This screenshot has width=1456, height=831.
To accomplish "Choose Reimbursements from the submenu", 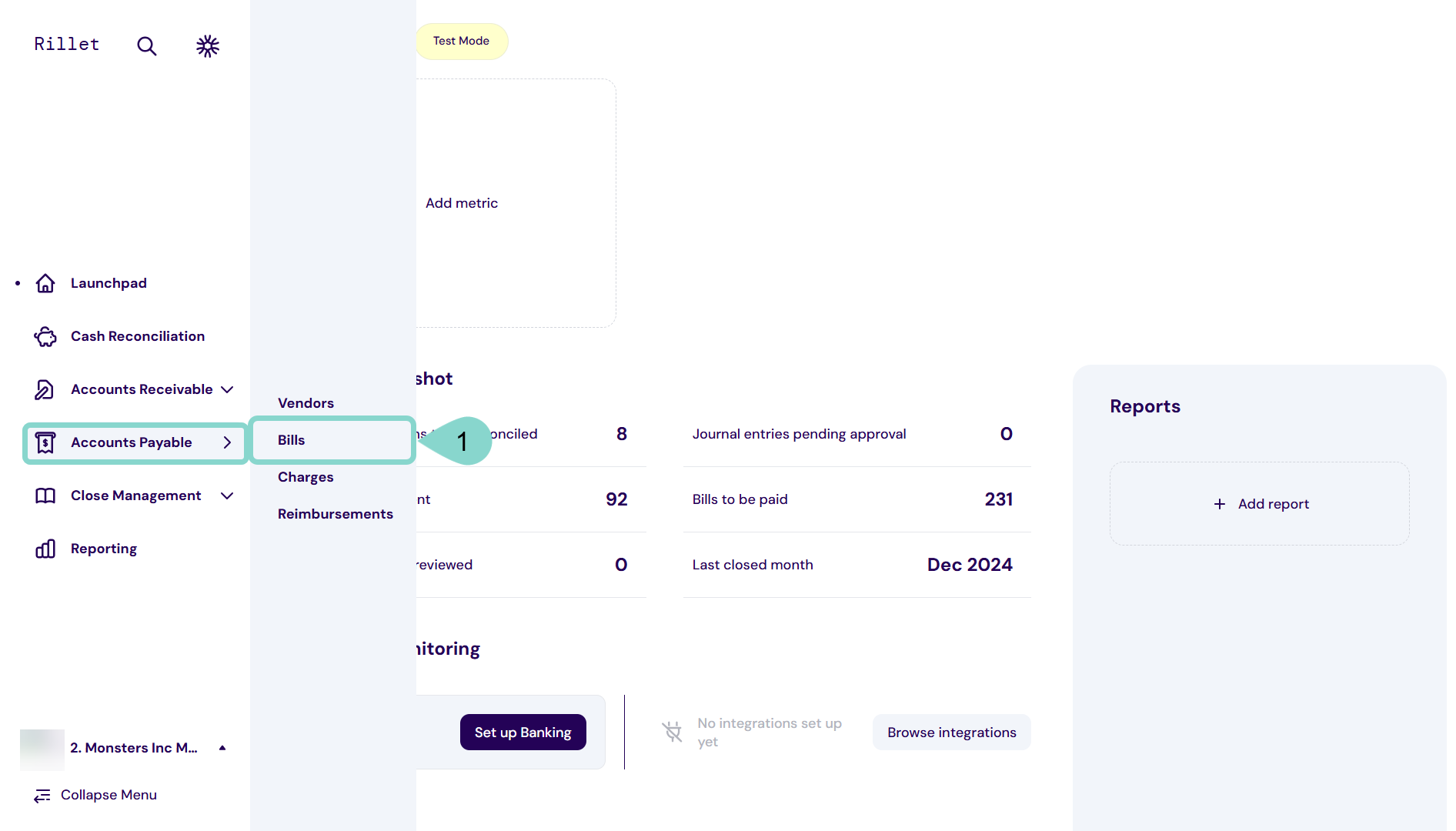I will [x=335, y=514].
